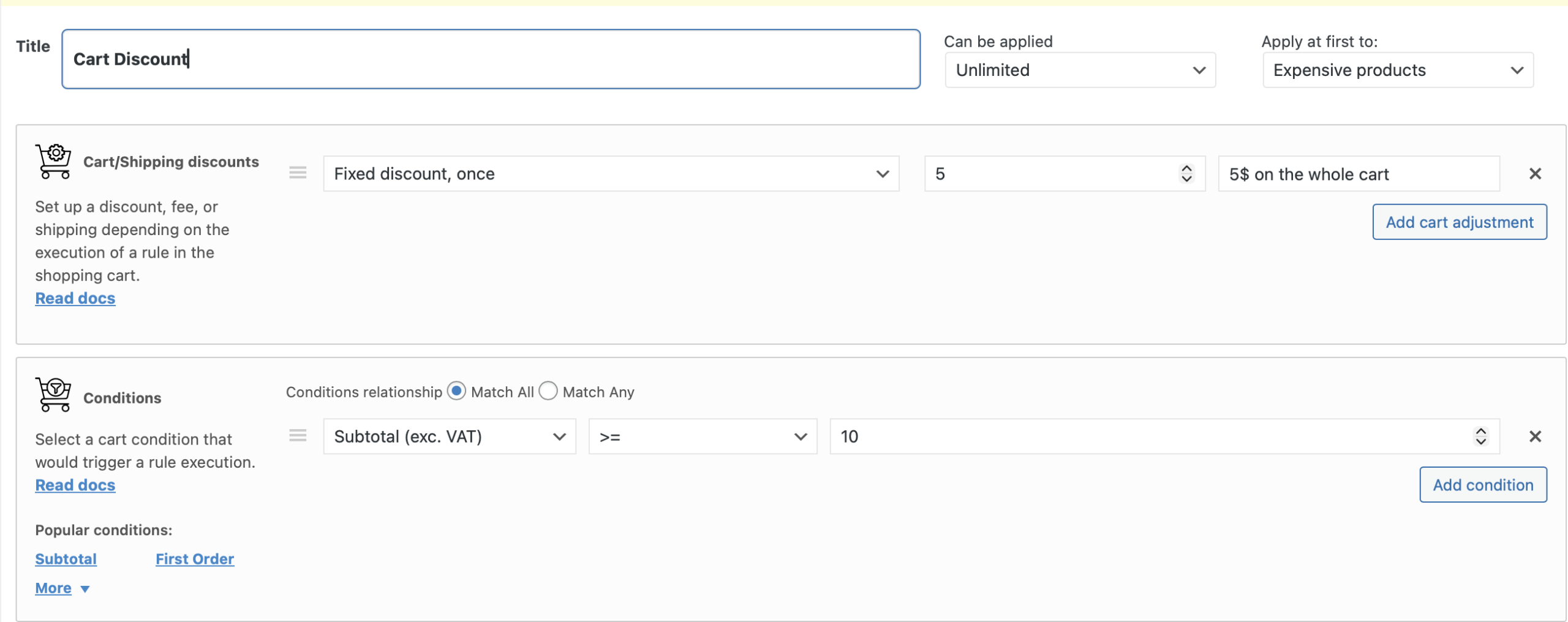
Task: Select the Match Any radio button
Action: (548, 391)
